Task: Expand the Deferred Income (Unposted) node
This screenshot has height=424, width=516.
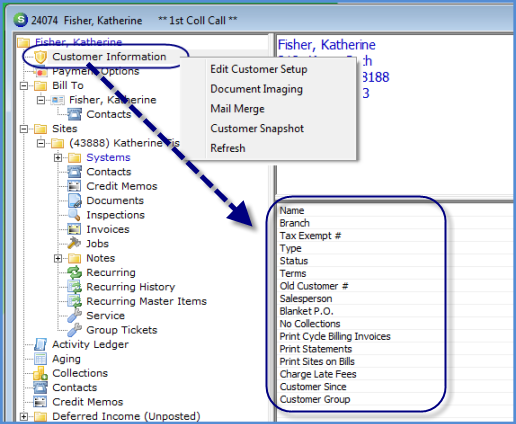Action: pos(24,416)
